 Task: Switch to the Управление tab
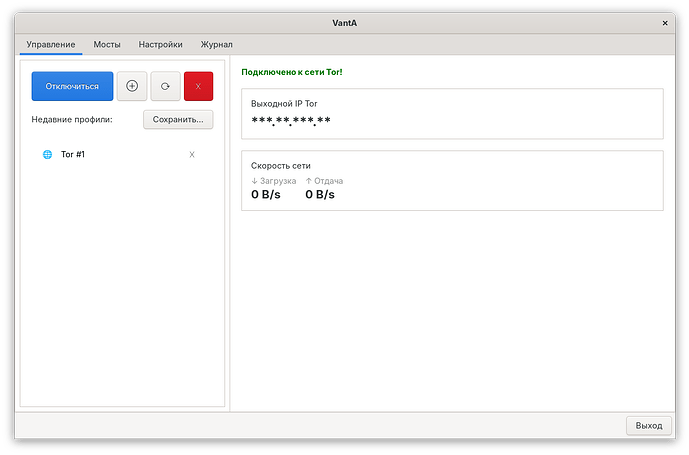[x=51, y=44]
